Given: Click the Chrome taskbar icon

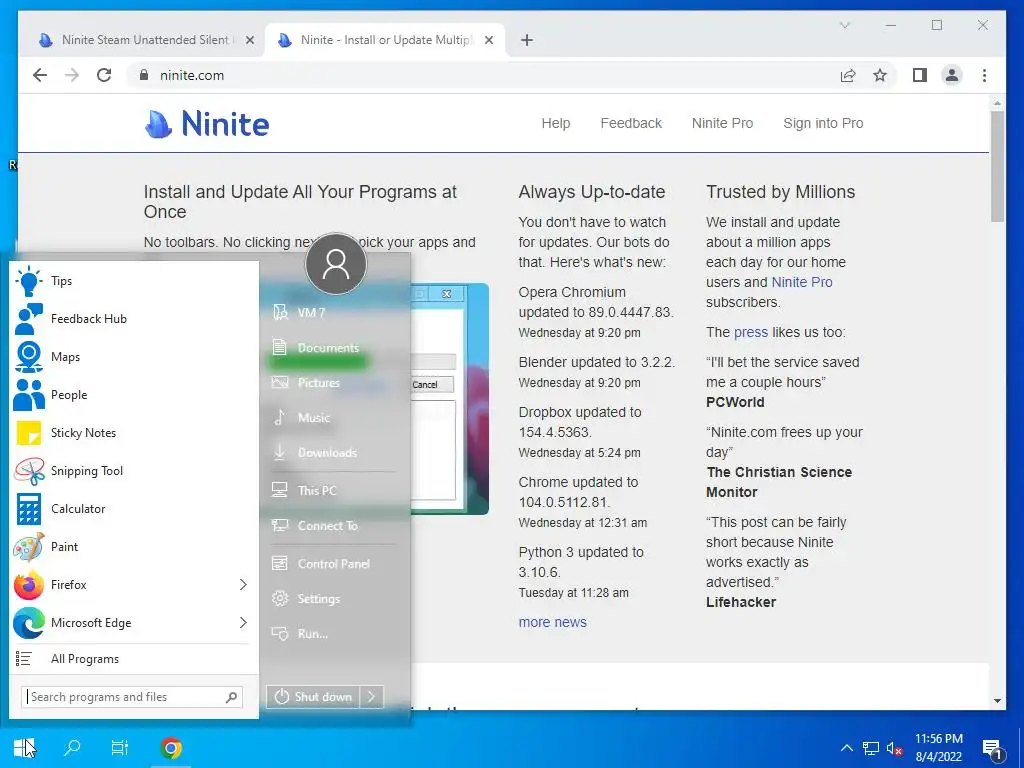Looking at the screenshot, I should click(171, 748).
